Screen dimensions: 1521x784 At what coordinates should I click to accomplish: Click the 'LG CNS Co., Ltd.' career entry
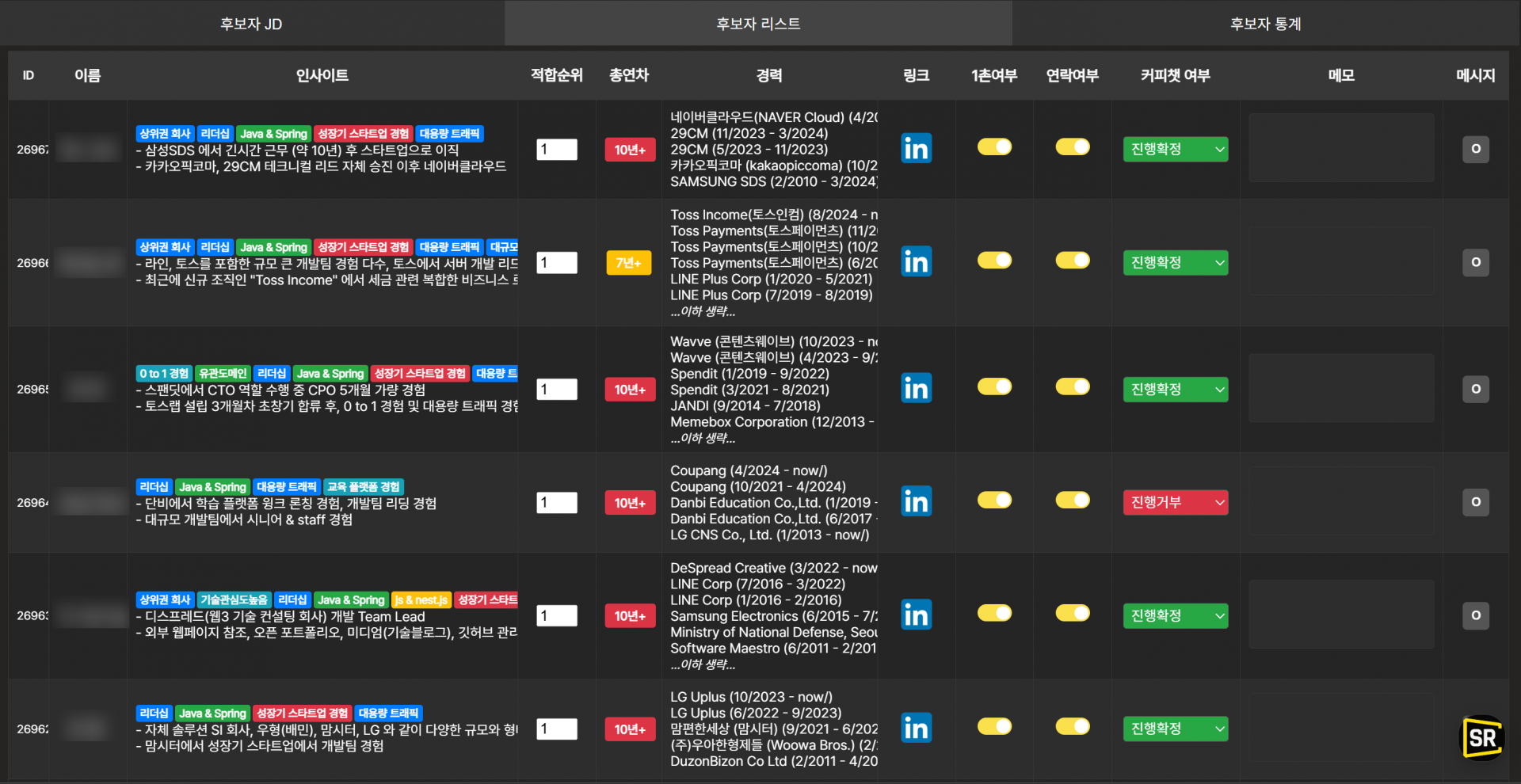pos(770,535)
